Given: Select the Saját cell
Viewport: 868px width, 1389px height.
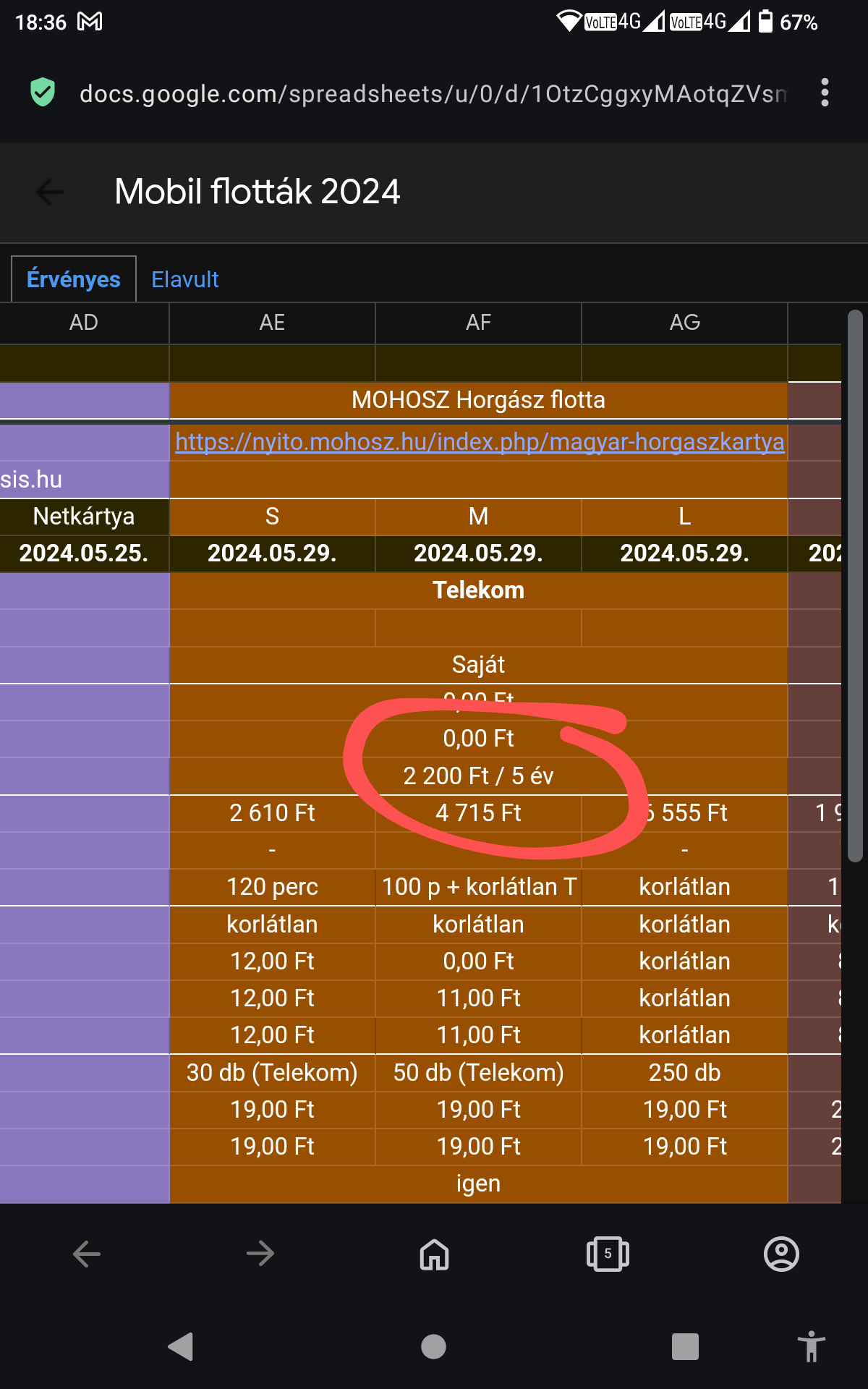Looking at the screenshot, I should coord(478,665).
